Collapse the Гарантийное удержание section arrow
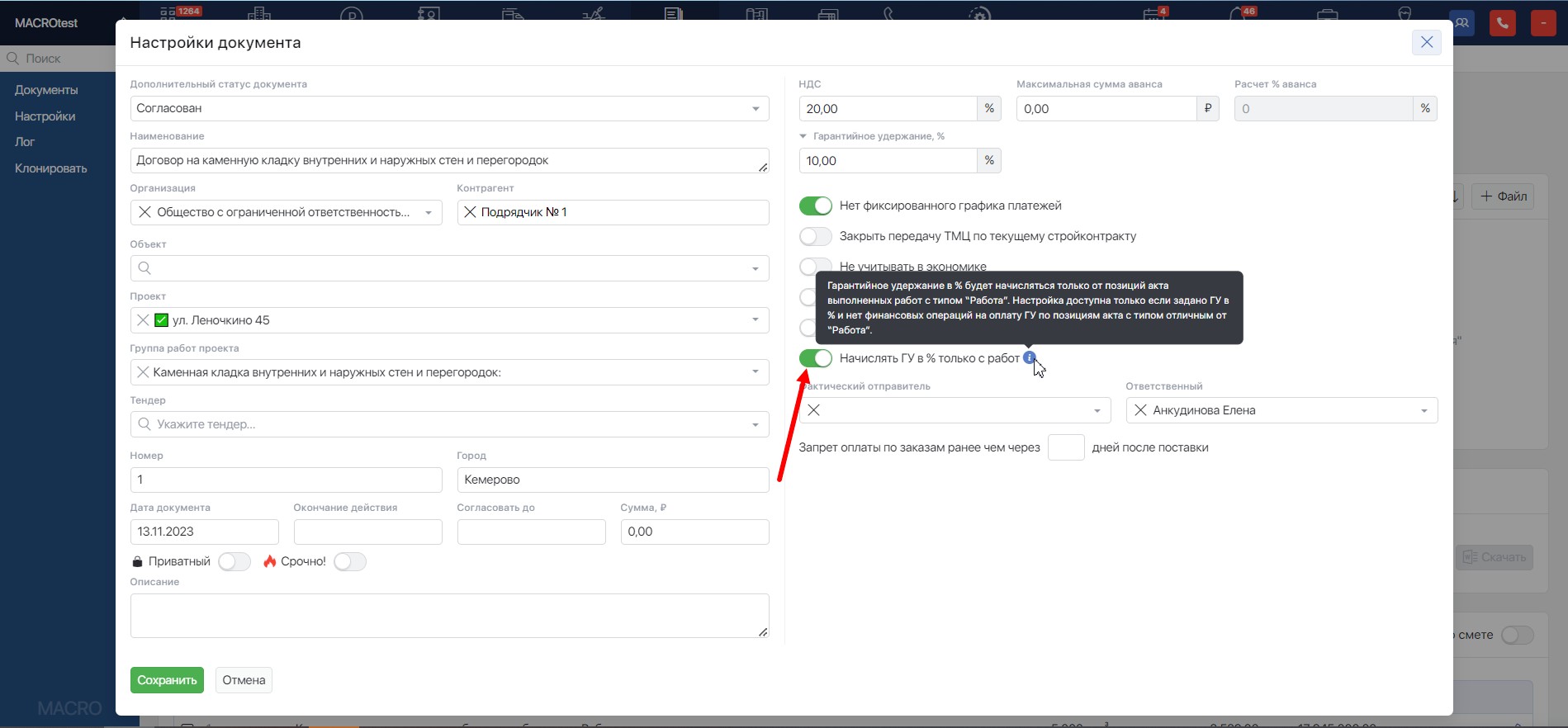1568x728 pixels. (803, 136)
